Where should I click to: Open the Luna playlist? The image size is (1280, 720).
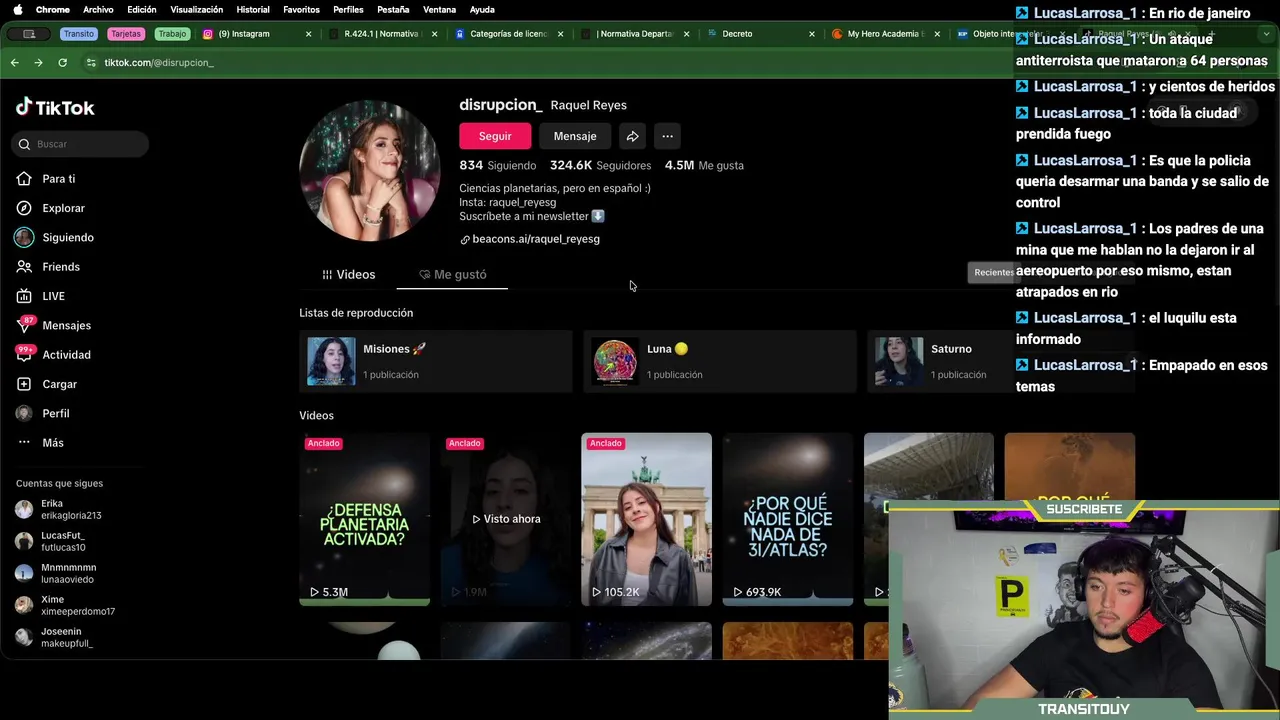pyautogui.click(x=719, y=361)
